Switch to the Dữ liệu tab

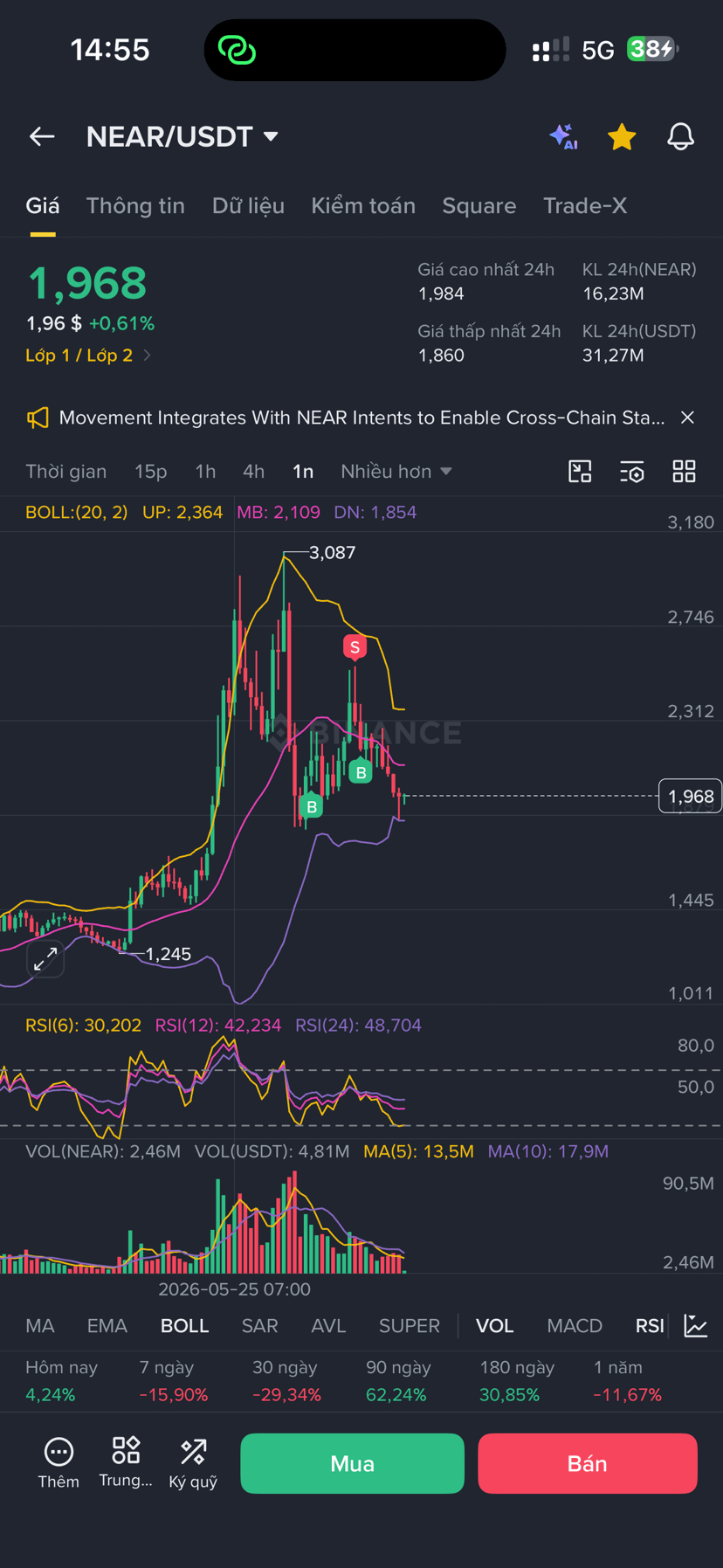click(x=248, y=205)
